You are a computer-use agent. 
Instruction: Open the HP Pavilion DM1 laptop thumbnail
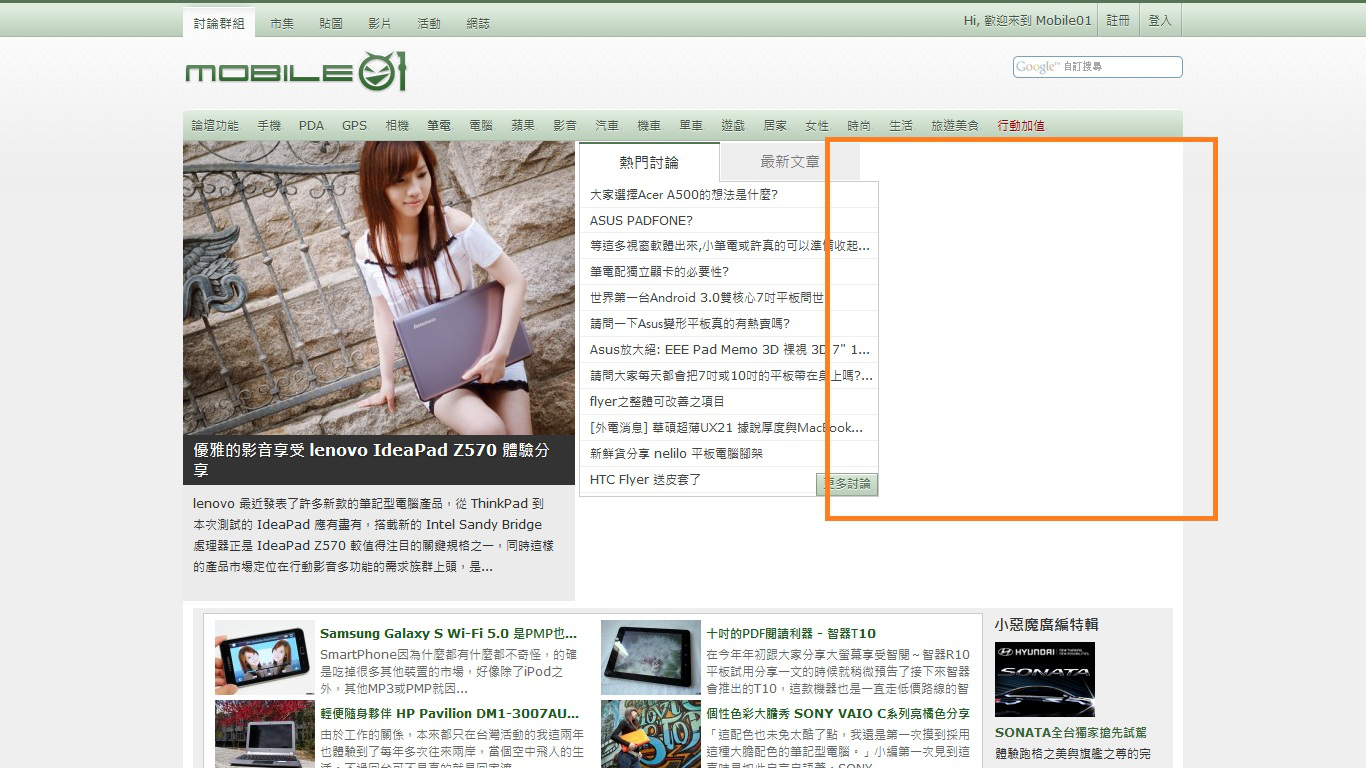(264, 733)
